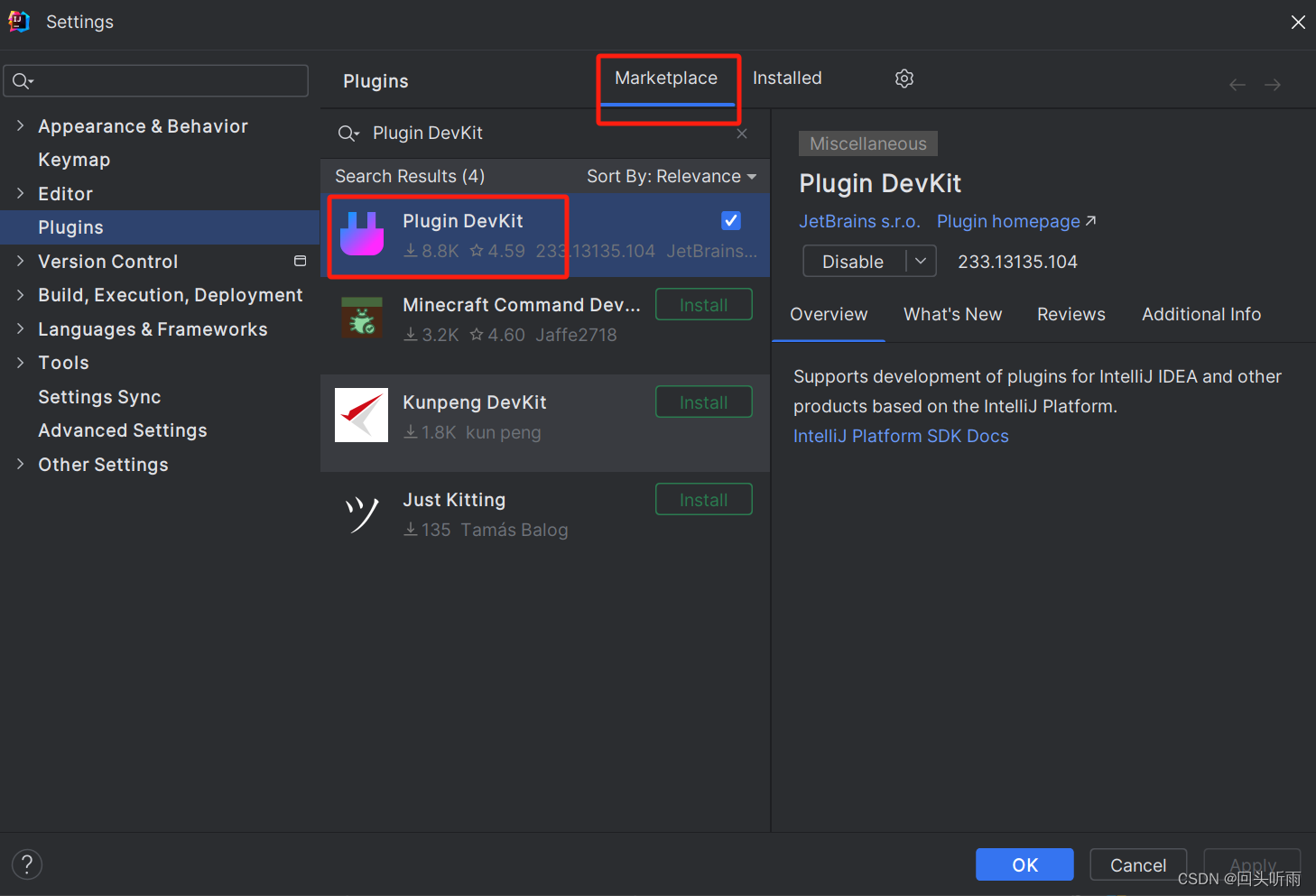Viewport: 1316px width, 896px height.
Task: Expand Build, Execution, Deployment node
Action: click(20, 294)
